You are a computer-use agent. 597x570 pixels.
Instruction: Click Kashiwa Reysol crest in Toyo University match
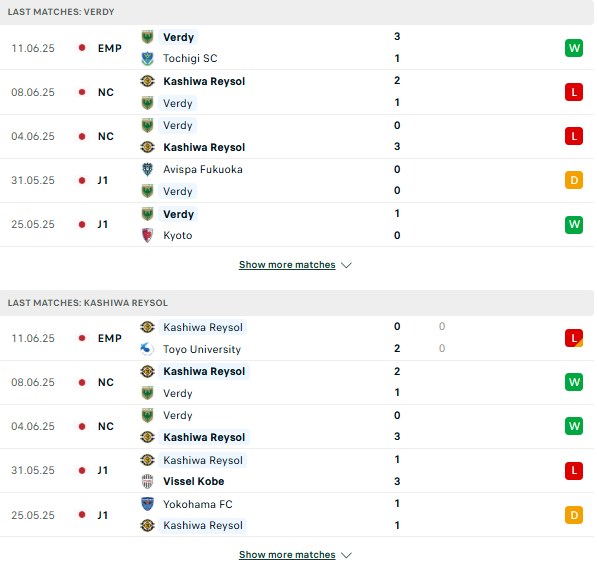pyautogui.click(x=147, y=327)
